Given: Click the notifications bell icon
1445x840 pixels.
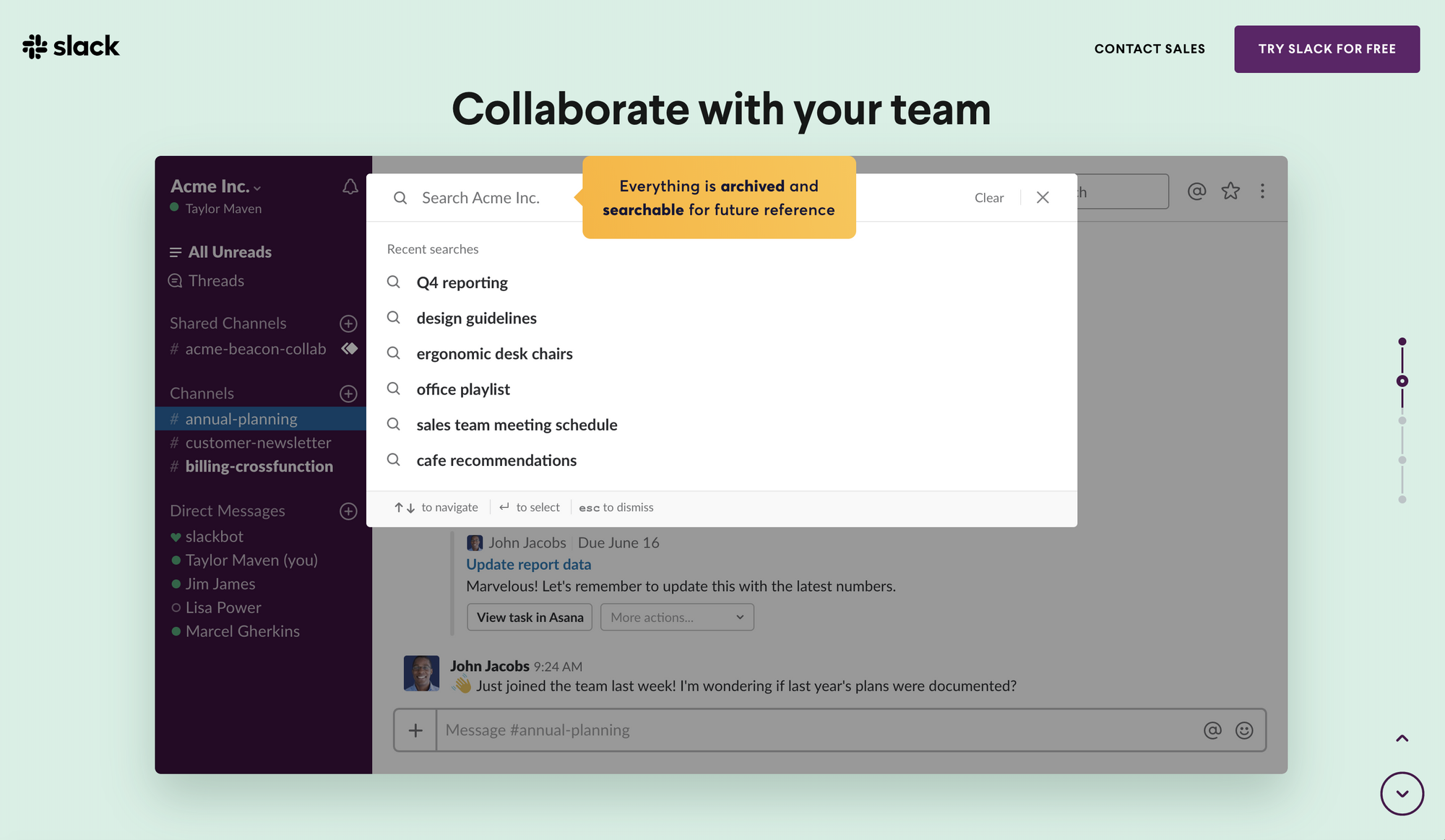Looking at the screenshot, I should 350,187.
